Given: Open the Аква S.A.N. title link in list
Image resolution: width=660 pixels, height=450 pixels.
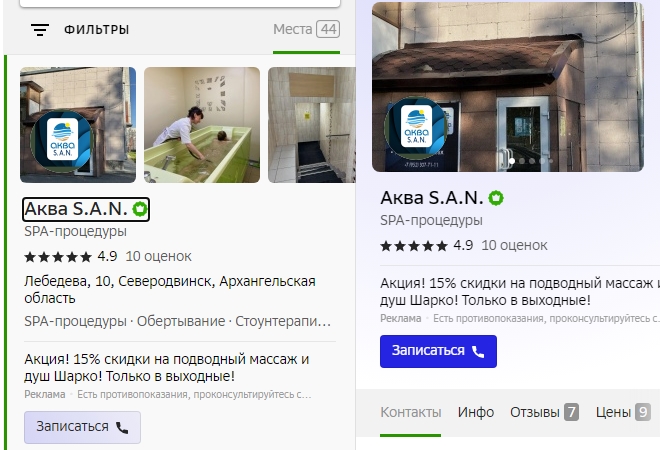Looking at the screenshot, I should click(76, 209).
